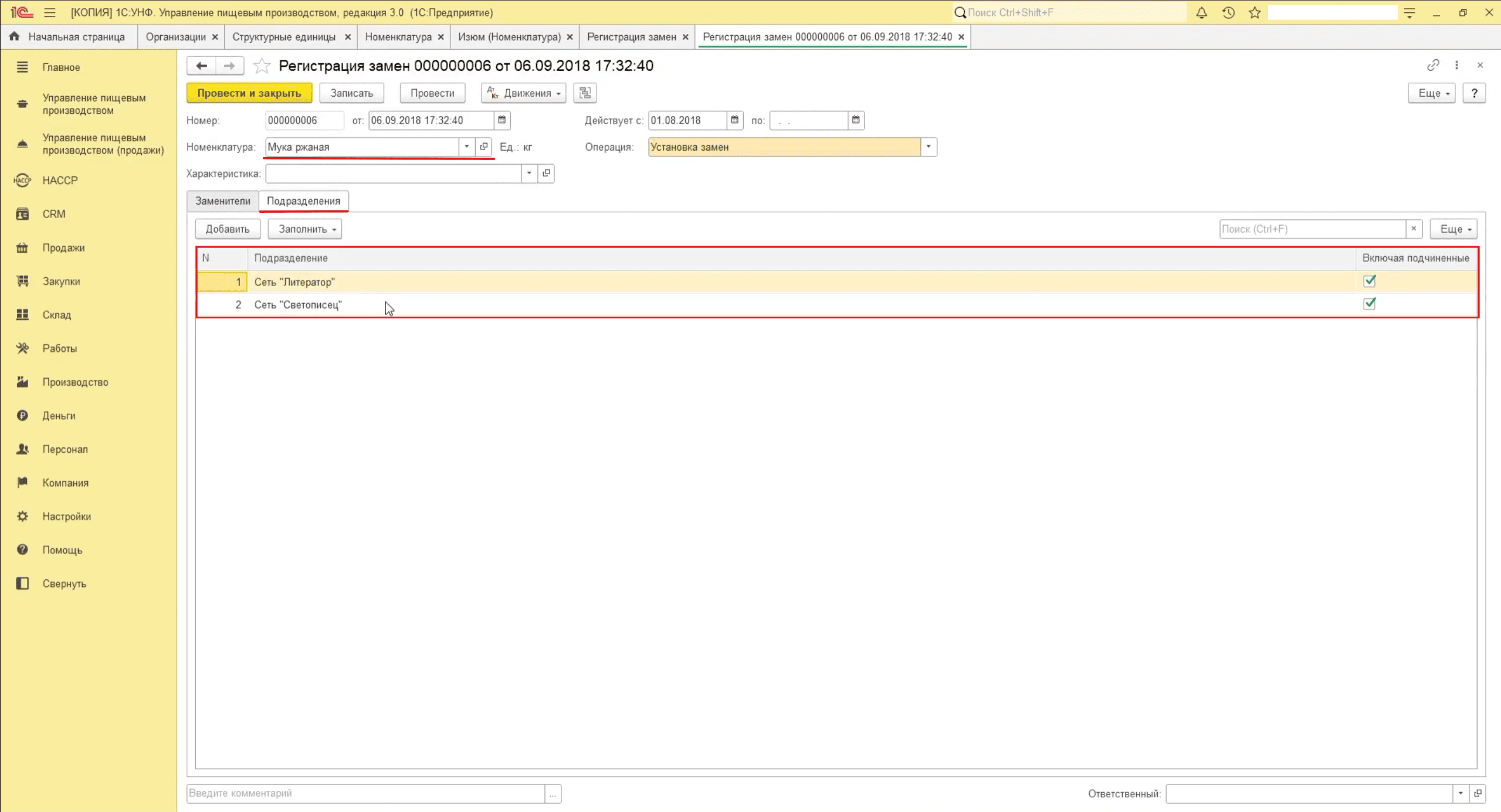The height and width of the screenshot is (812, 1501).
Task: Open calendar for Действует с date
Action: pyautogui.click(x=734, y=120)
